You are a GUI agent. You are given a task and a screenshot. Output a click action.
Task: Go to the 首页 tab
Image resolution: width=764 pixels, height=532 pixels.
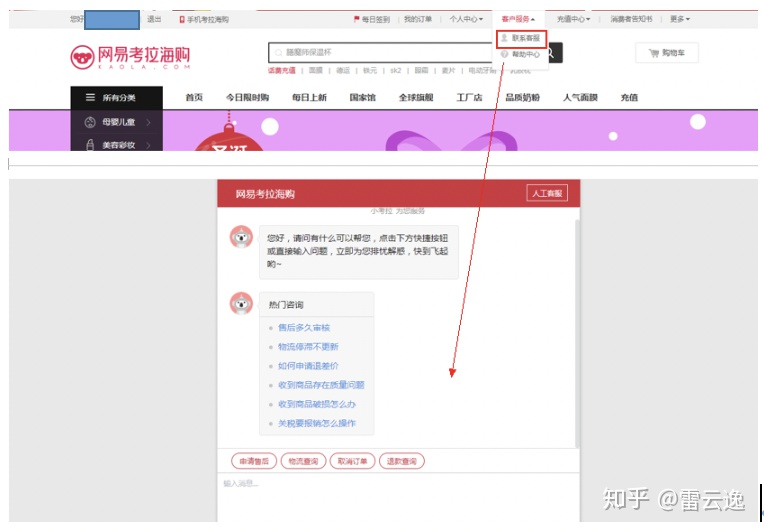pos(194,97)
